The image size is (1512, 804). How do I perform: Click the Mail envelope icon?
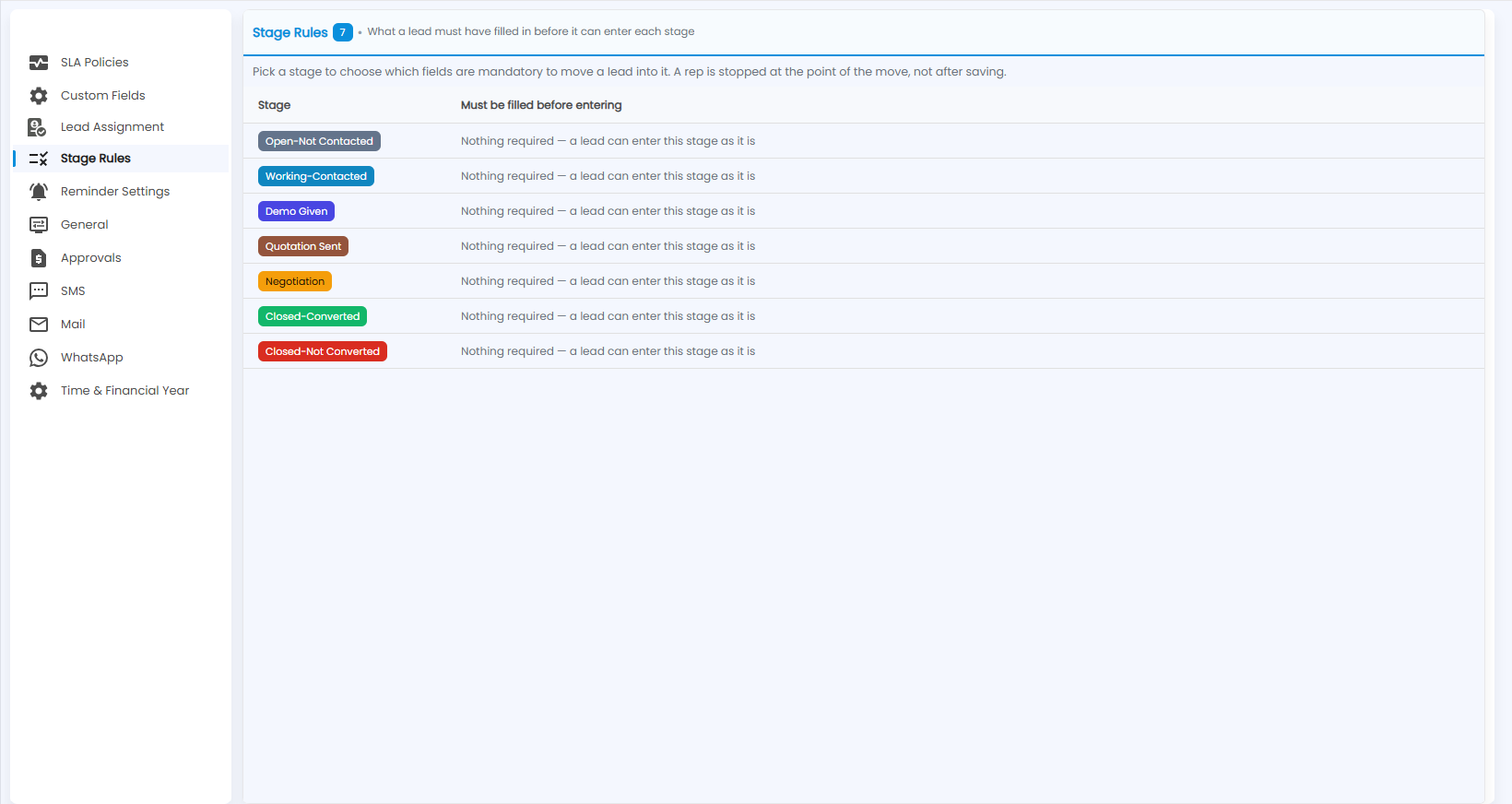tap(39, 325)
